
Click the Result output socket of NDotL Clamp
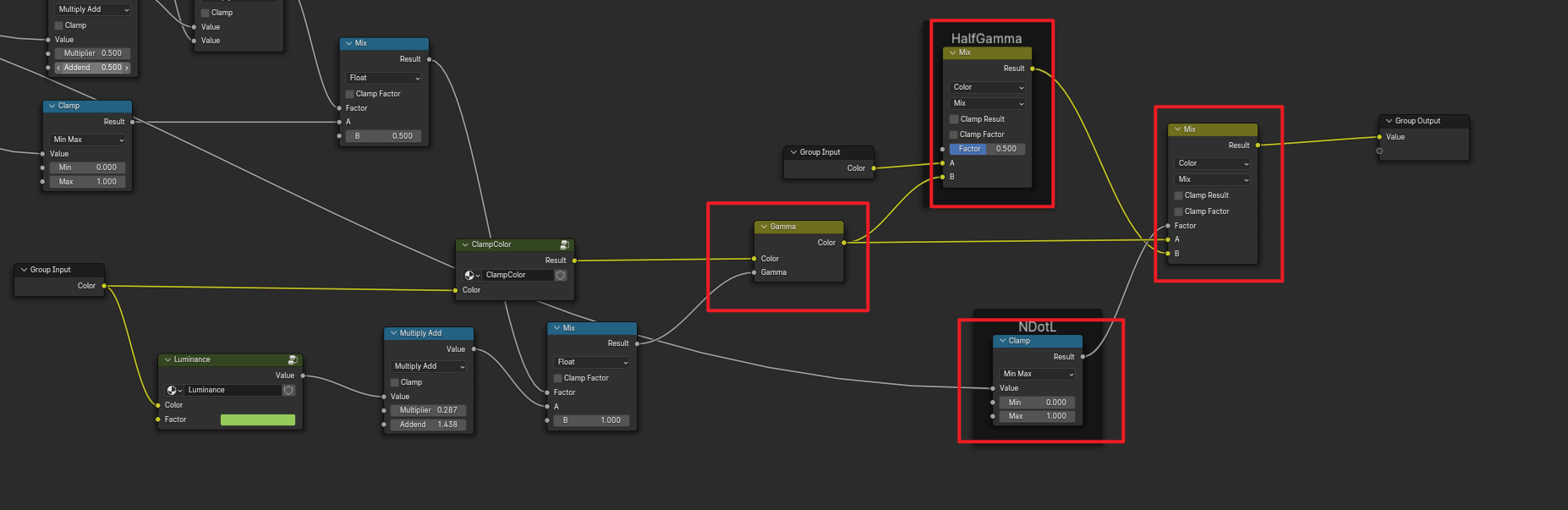tap(1083, 357)
